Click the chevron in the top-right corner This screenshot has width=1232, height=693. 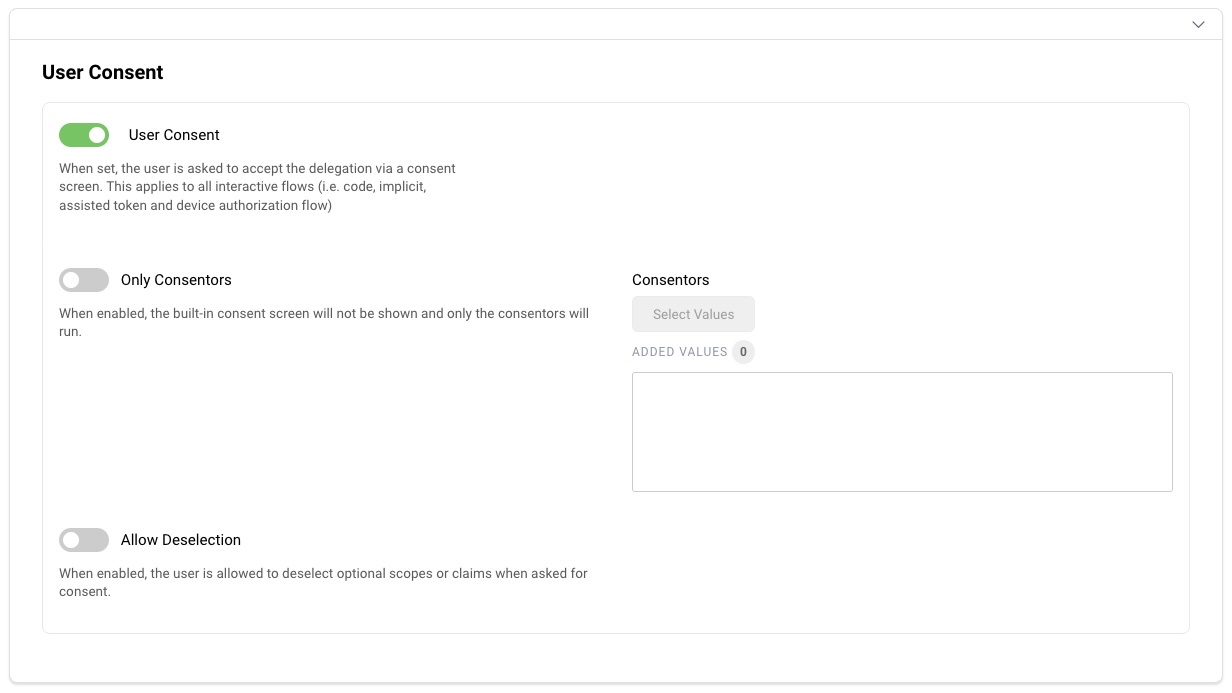click(x=1197, y=24)
